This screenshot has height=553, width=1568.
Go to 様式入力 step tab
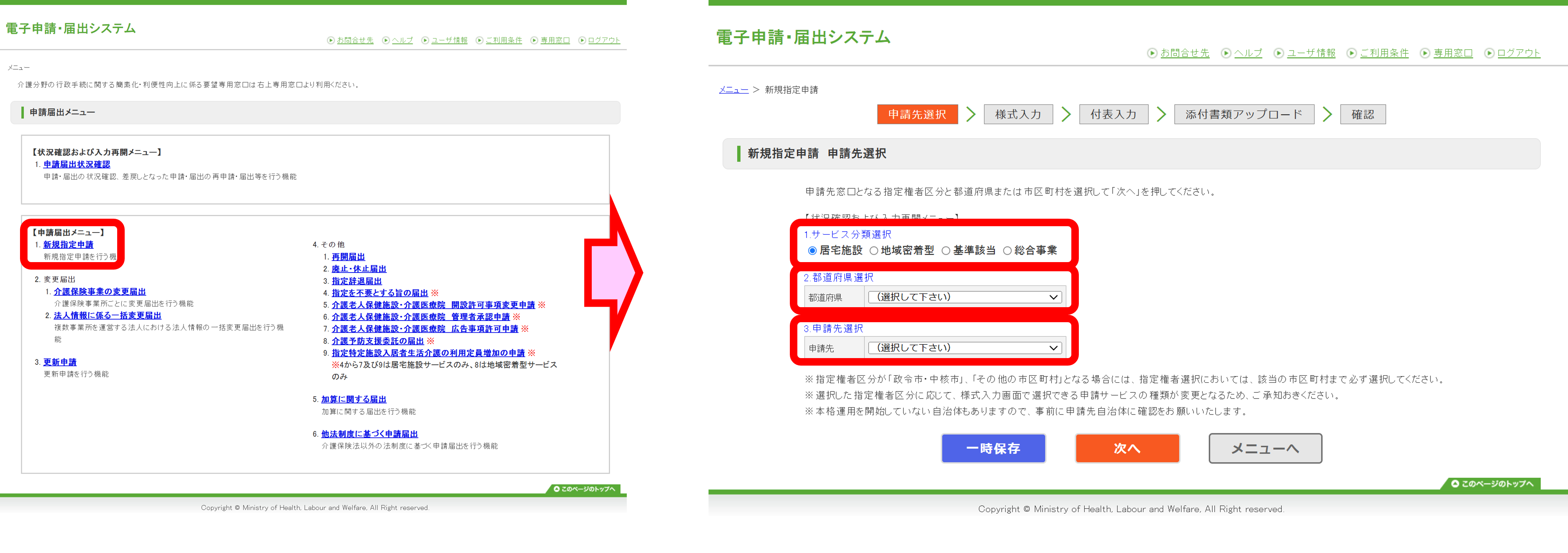coord(1018,114)
